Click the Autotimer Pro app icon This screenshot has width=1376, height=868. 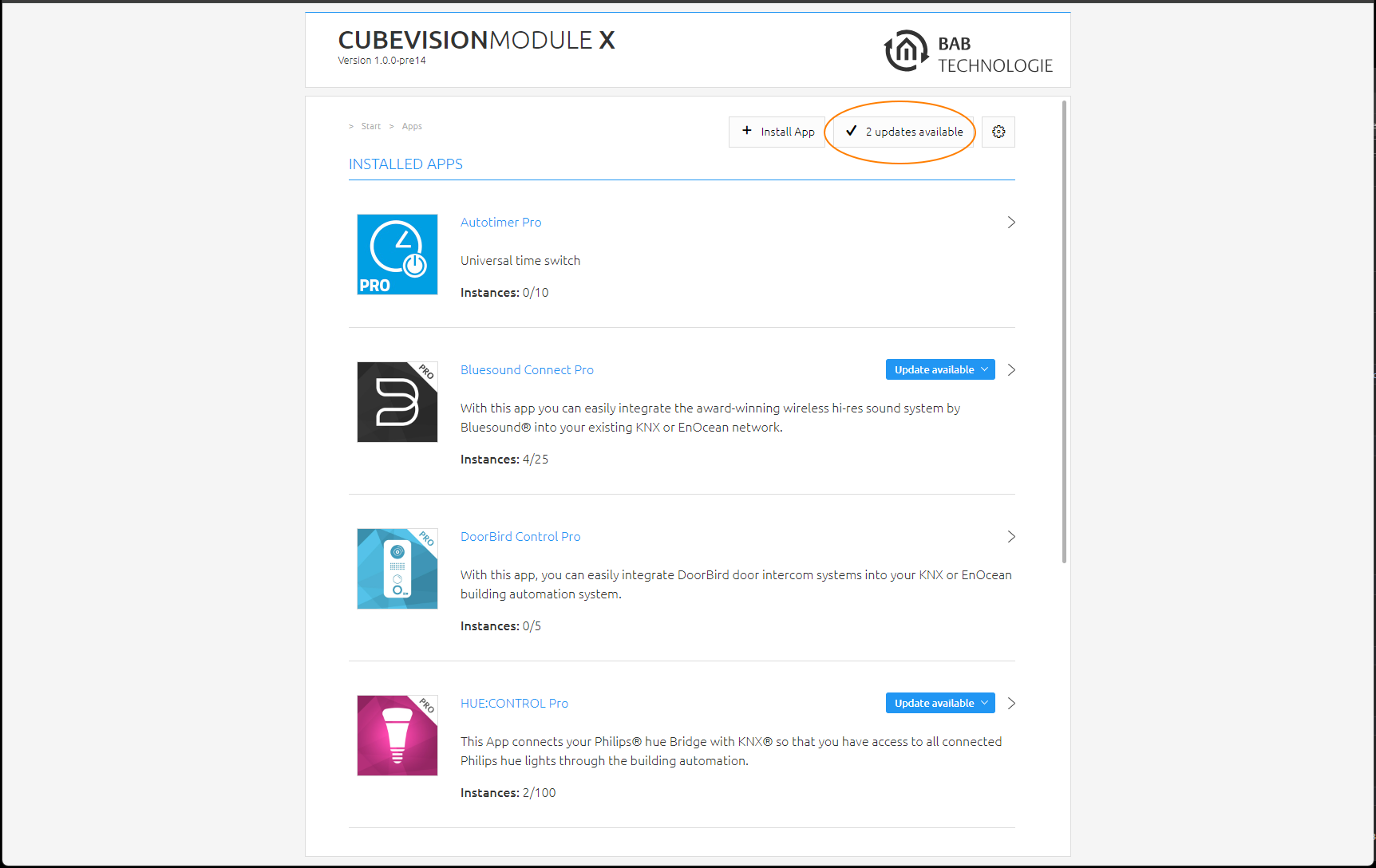(397, 254)
